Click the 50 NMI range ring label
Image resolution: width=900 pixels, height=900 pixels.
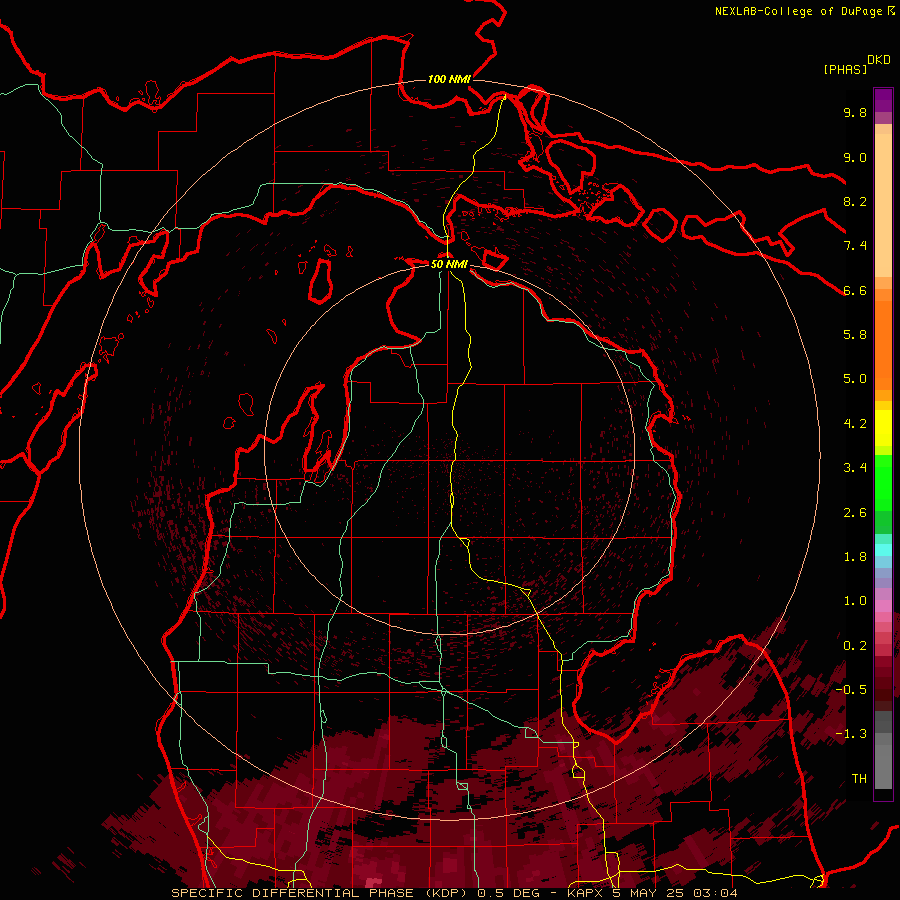point(449,264)
